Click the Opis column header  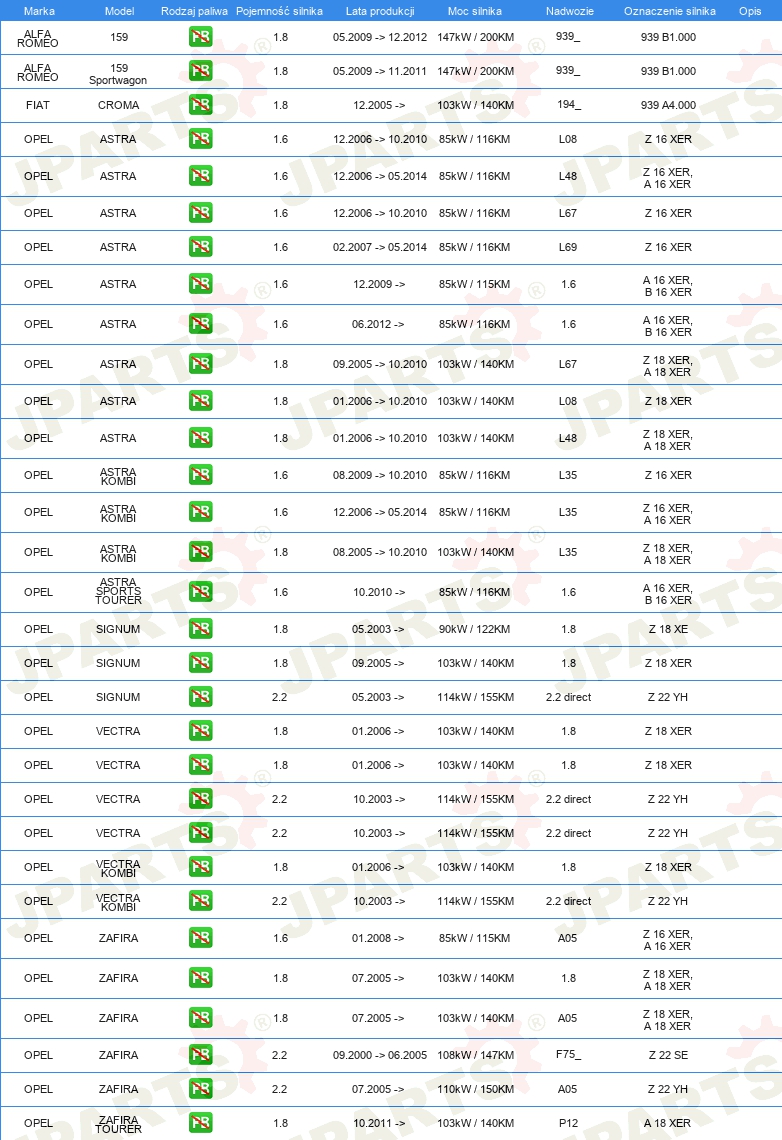click(750, 11)
